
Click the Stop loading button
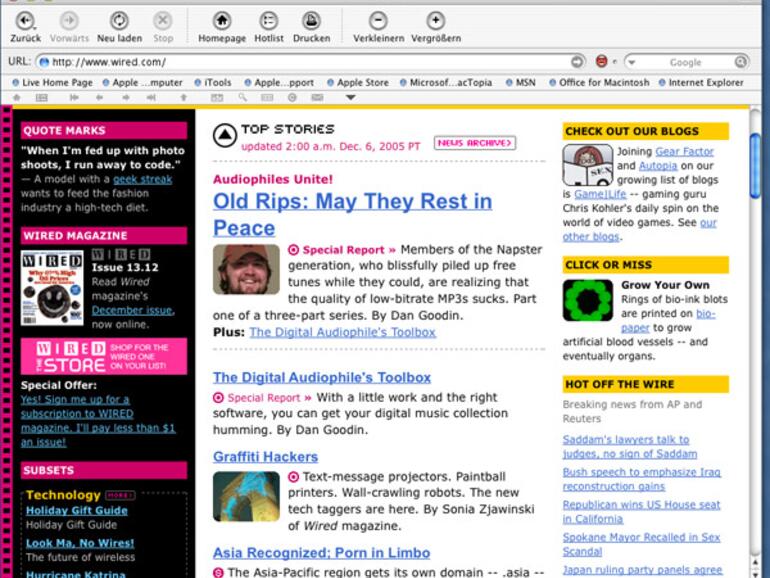(163, 28)
